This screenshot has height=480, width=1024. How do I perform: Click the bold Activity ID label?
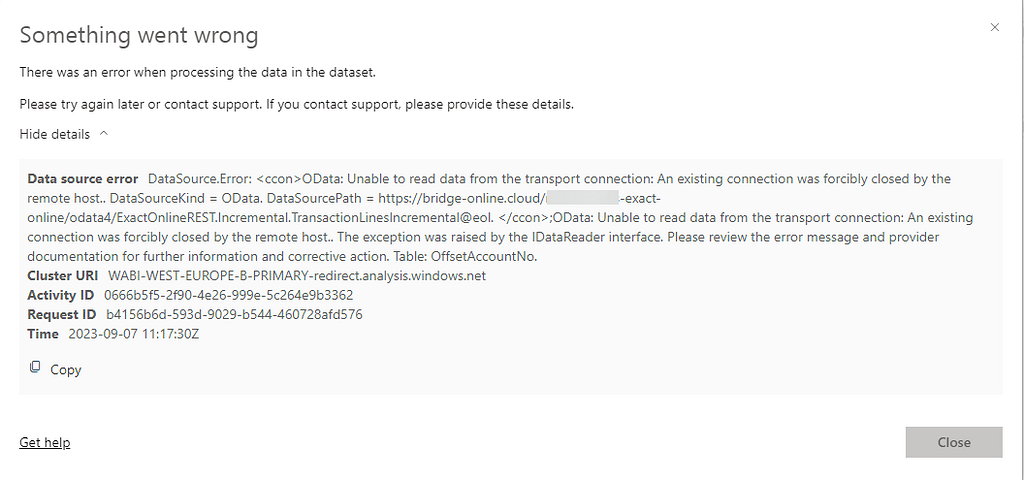[61, 295]
